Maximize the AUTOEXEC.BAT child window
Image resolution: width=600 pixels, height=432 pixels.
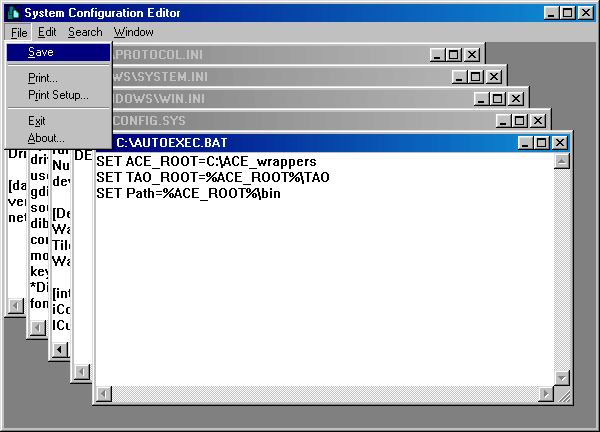[541, 143]
